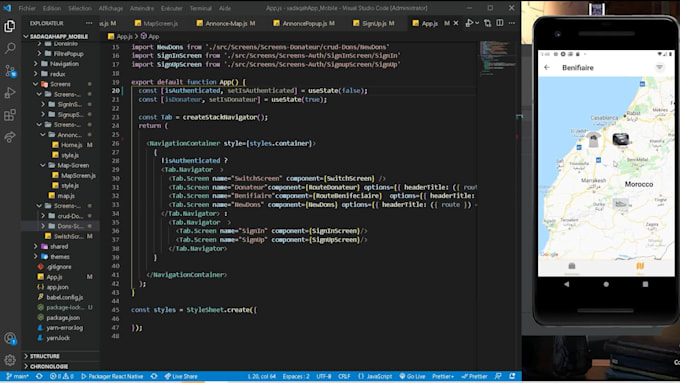The image size is (680, 383).
Task: Tap the orange map tab in phone
Action: click(640, 267)
